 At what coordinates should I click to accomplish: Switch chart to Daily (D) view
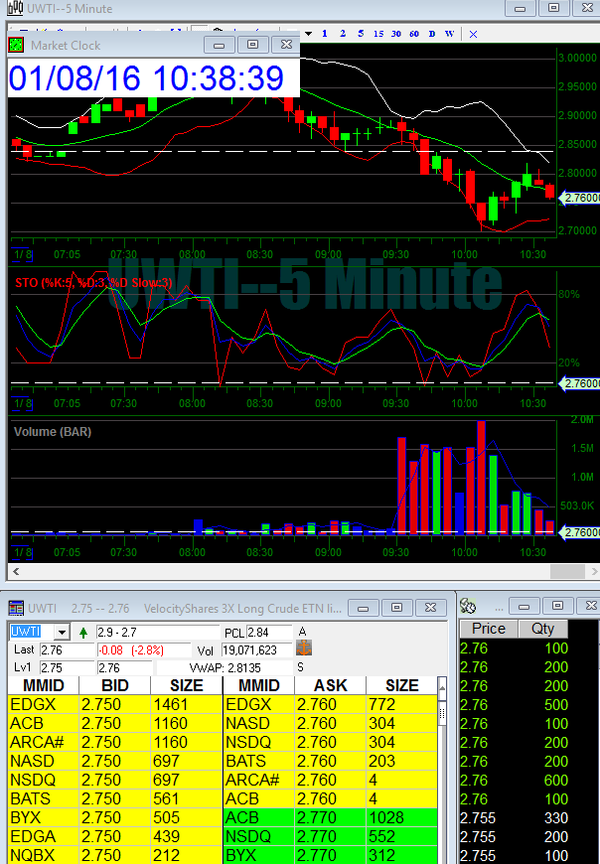click(x=432, y=33)
